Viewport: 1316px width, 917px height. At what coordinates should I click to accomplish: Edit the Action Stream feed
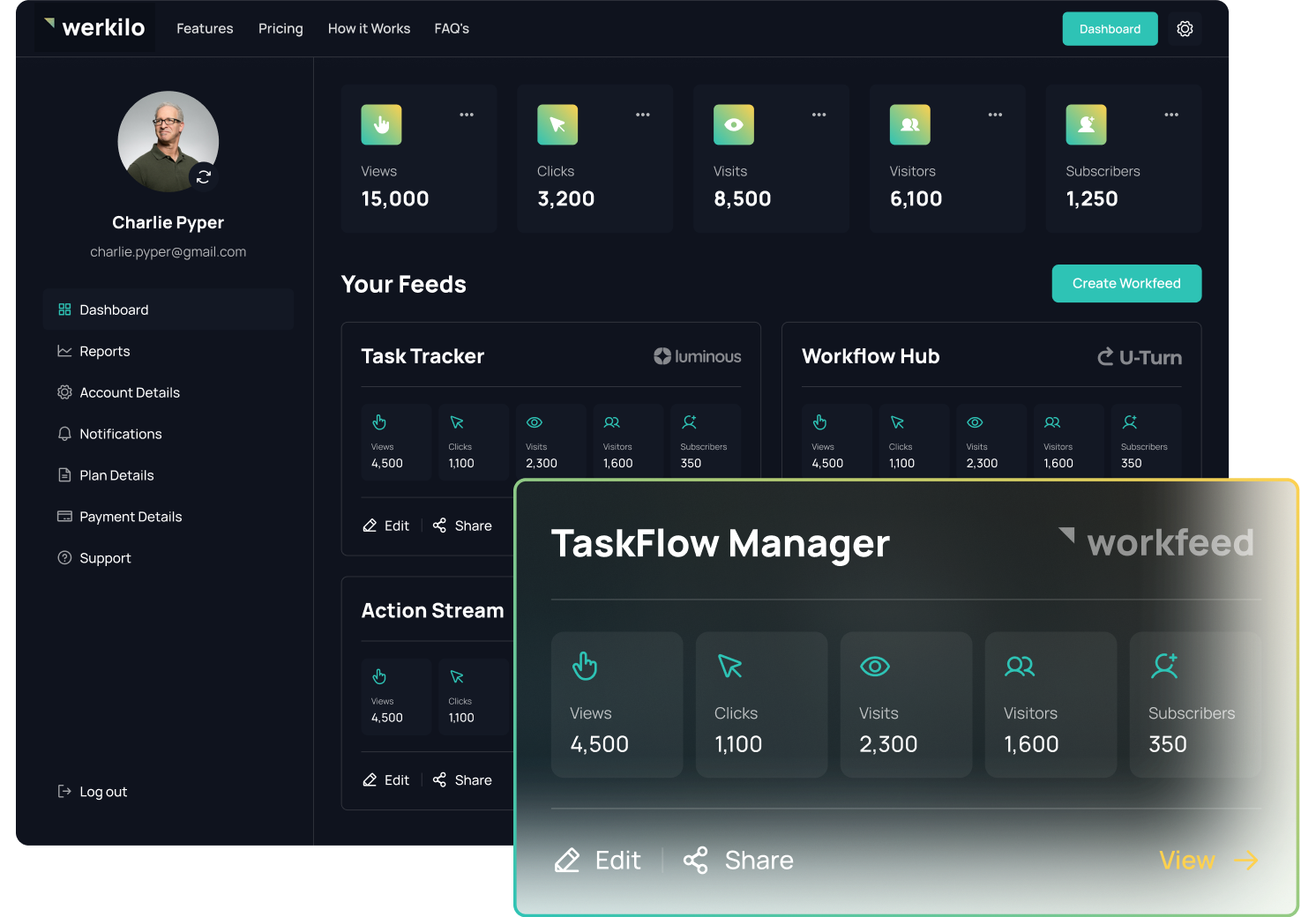click(386, 780)
